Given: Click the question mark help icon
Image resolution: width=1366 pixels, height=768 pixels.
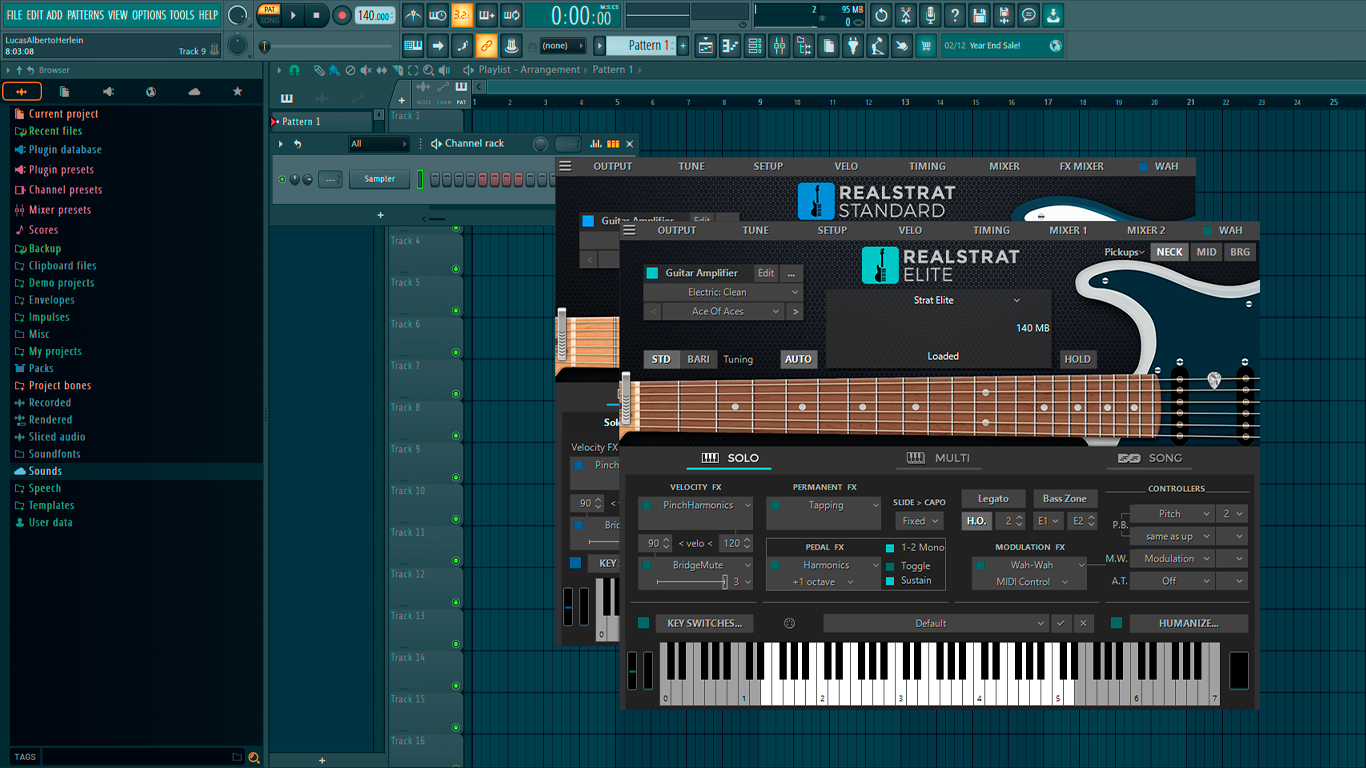Looking at the screenshot, I should coord(955,15).
